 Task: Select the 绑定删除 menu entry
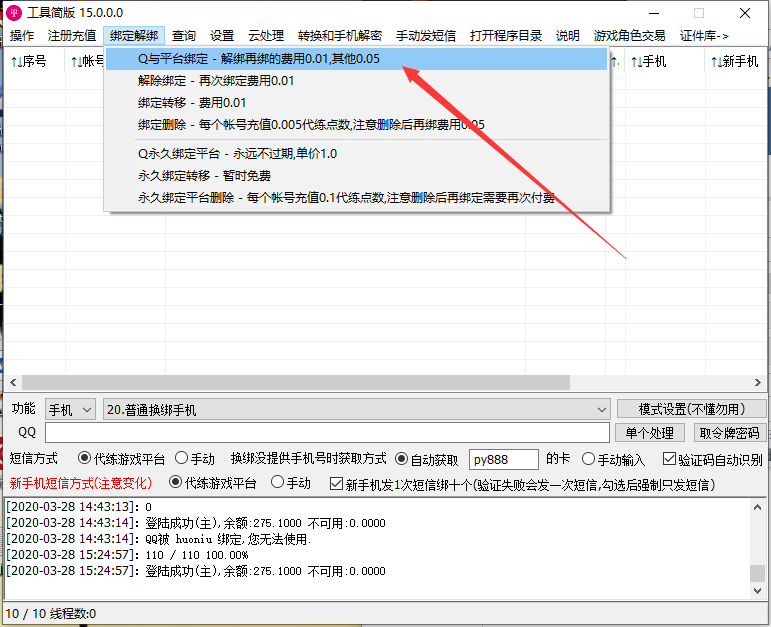point(356,125)
